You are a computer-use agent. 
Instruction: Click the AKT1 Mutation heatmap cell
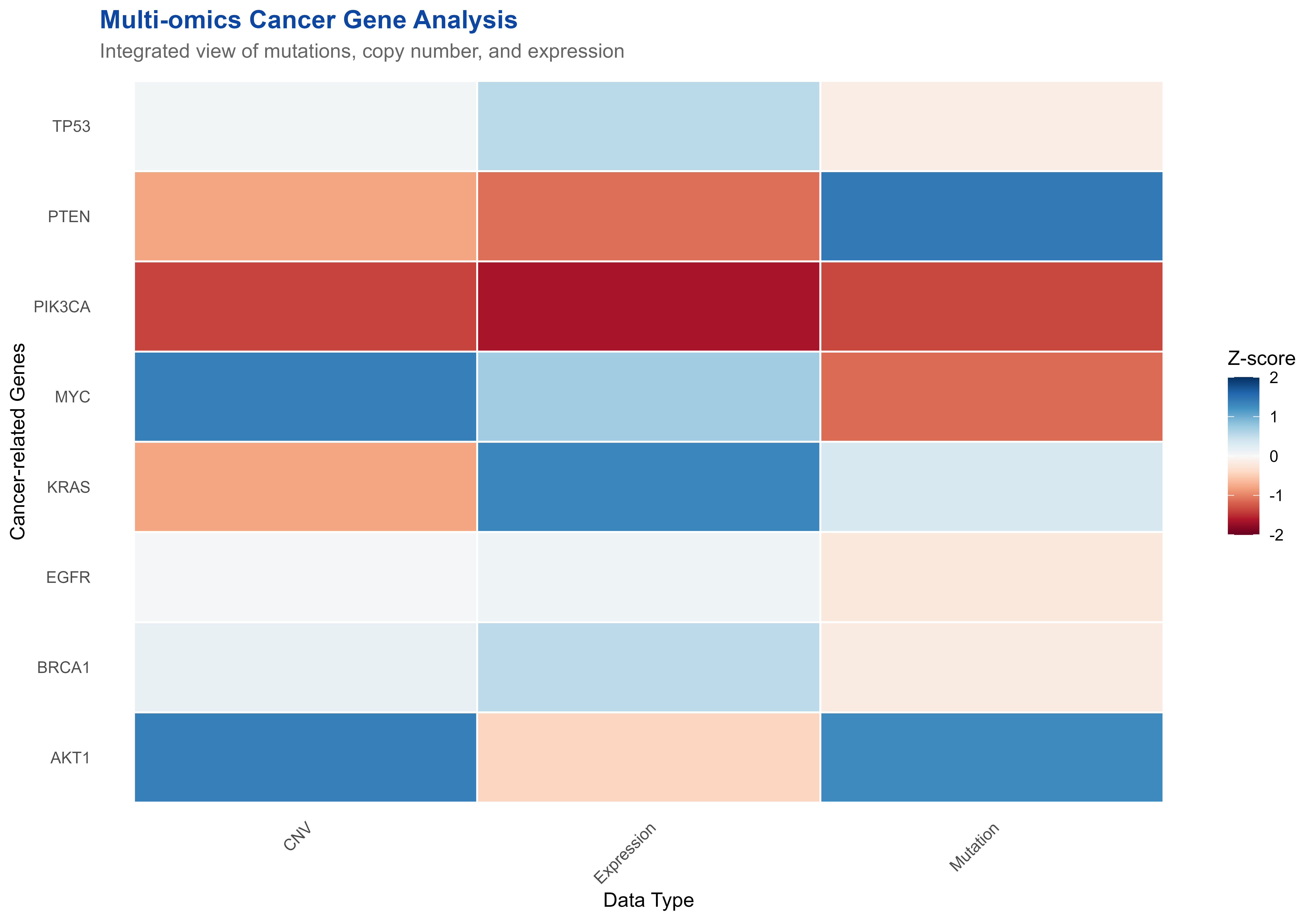pos(991,757)
